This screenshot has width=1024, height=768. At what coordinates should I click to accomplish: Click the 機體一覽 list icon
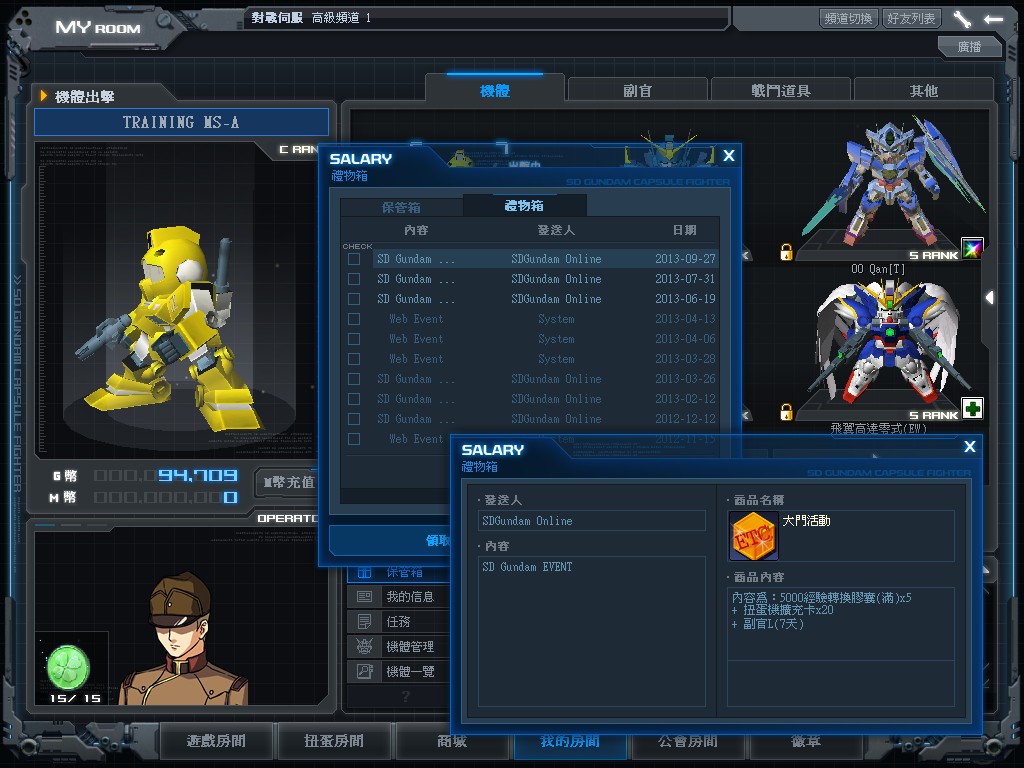point(364,671)
